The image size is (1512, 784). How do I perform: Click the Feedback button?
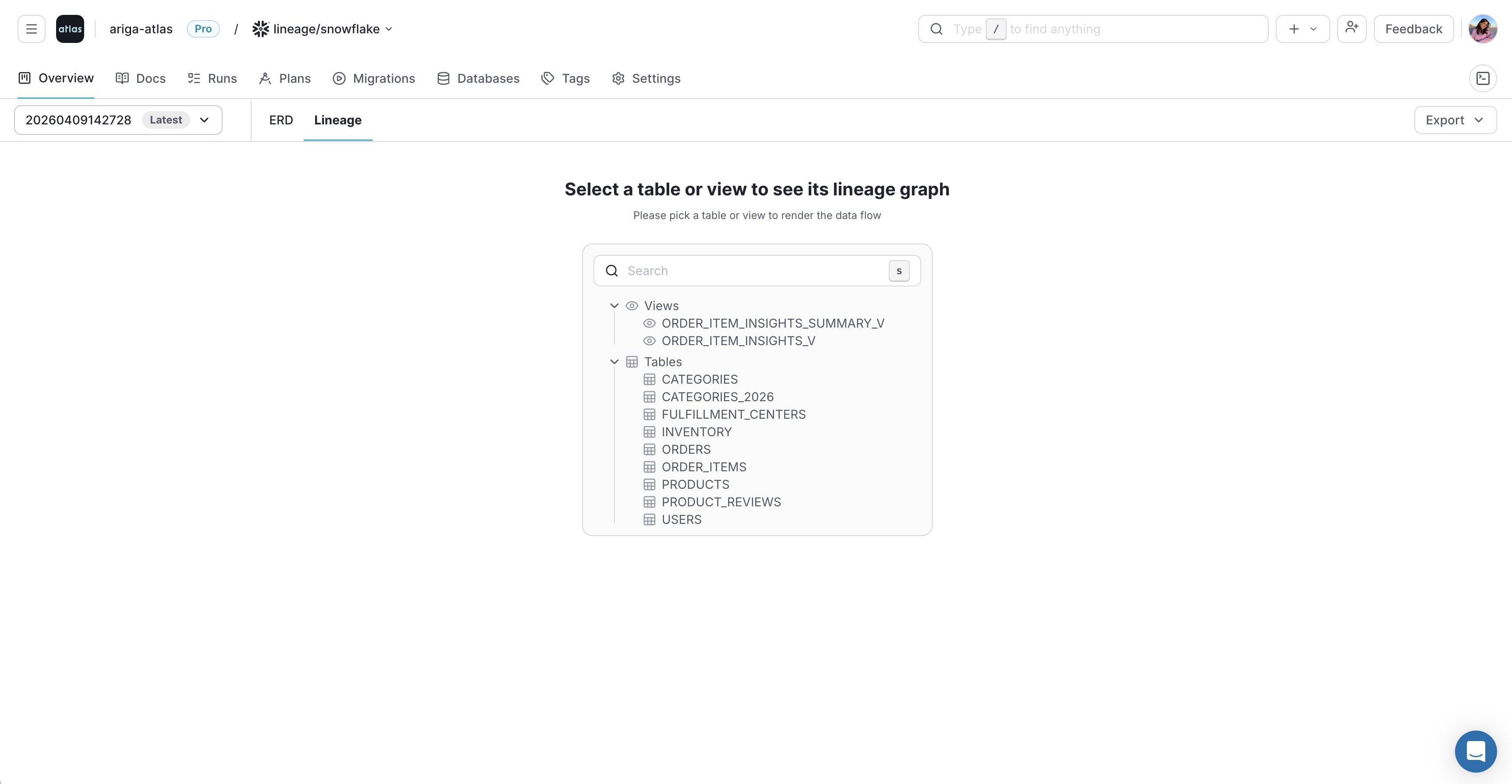pos(1413,28)
